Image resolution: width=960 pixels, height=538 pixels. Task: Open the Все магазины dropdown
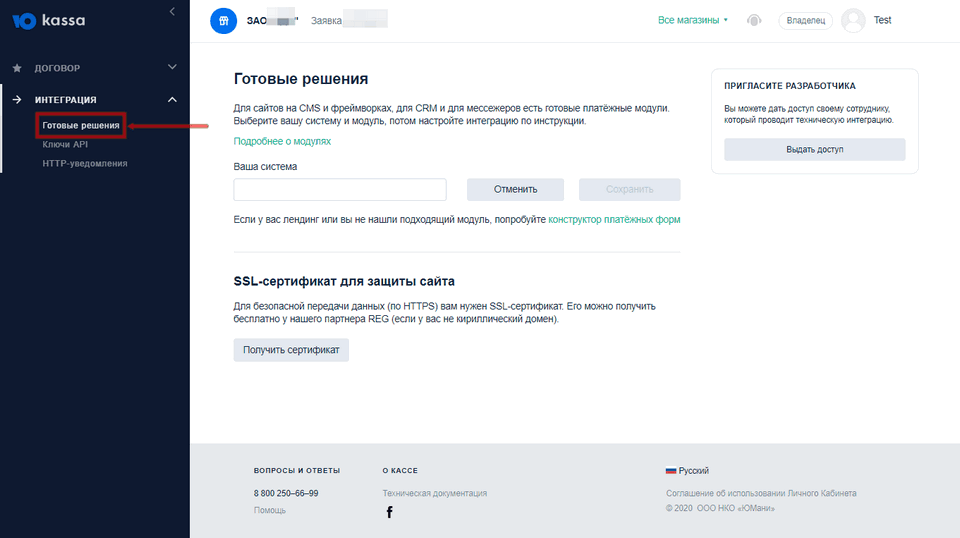[693, 20]
